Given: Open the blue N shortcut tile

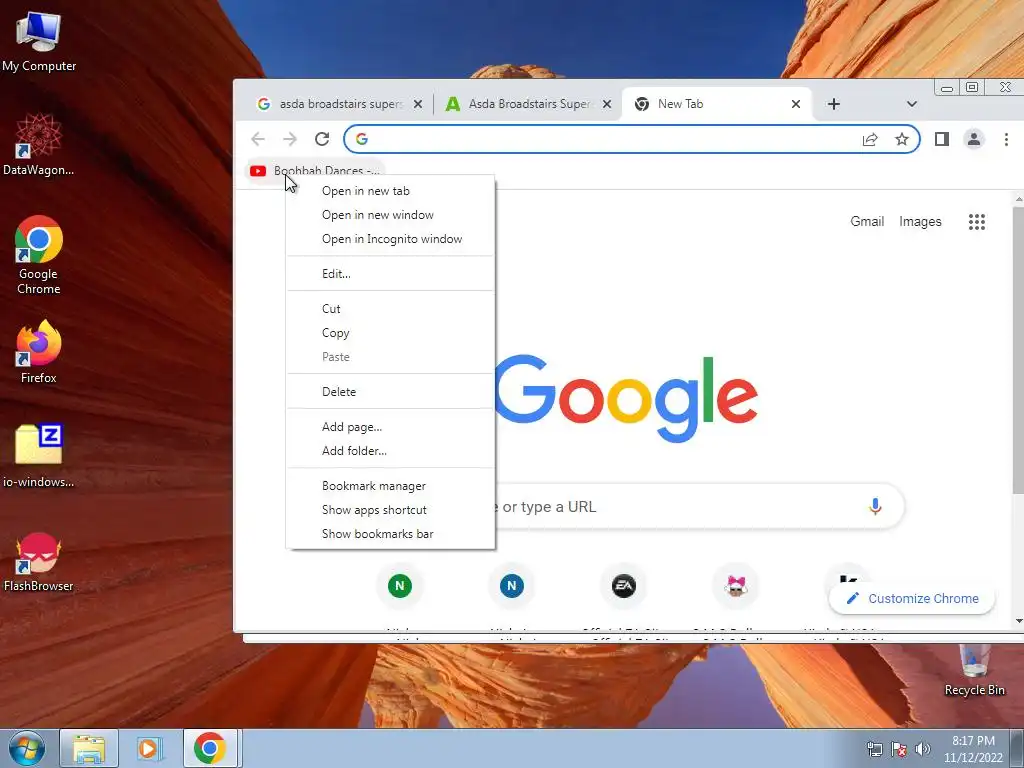Looking at the screenshot, I should tap(512, 586).
